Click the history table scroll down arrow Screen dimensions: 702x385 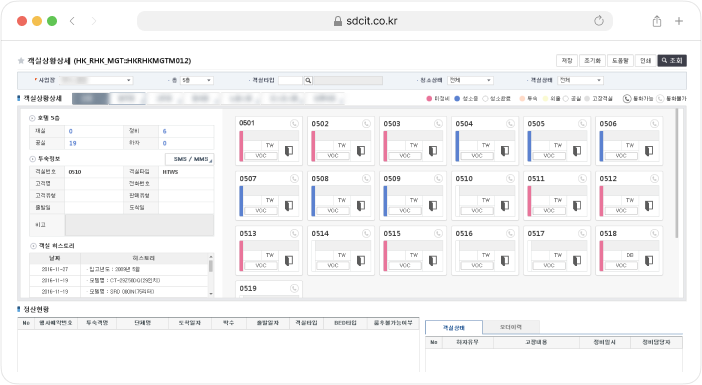[x=211, y=294]
